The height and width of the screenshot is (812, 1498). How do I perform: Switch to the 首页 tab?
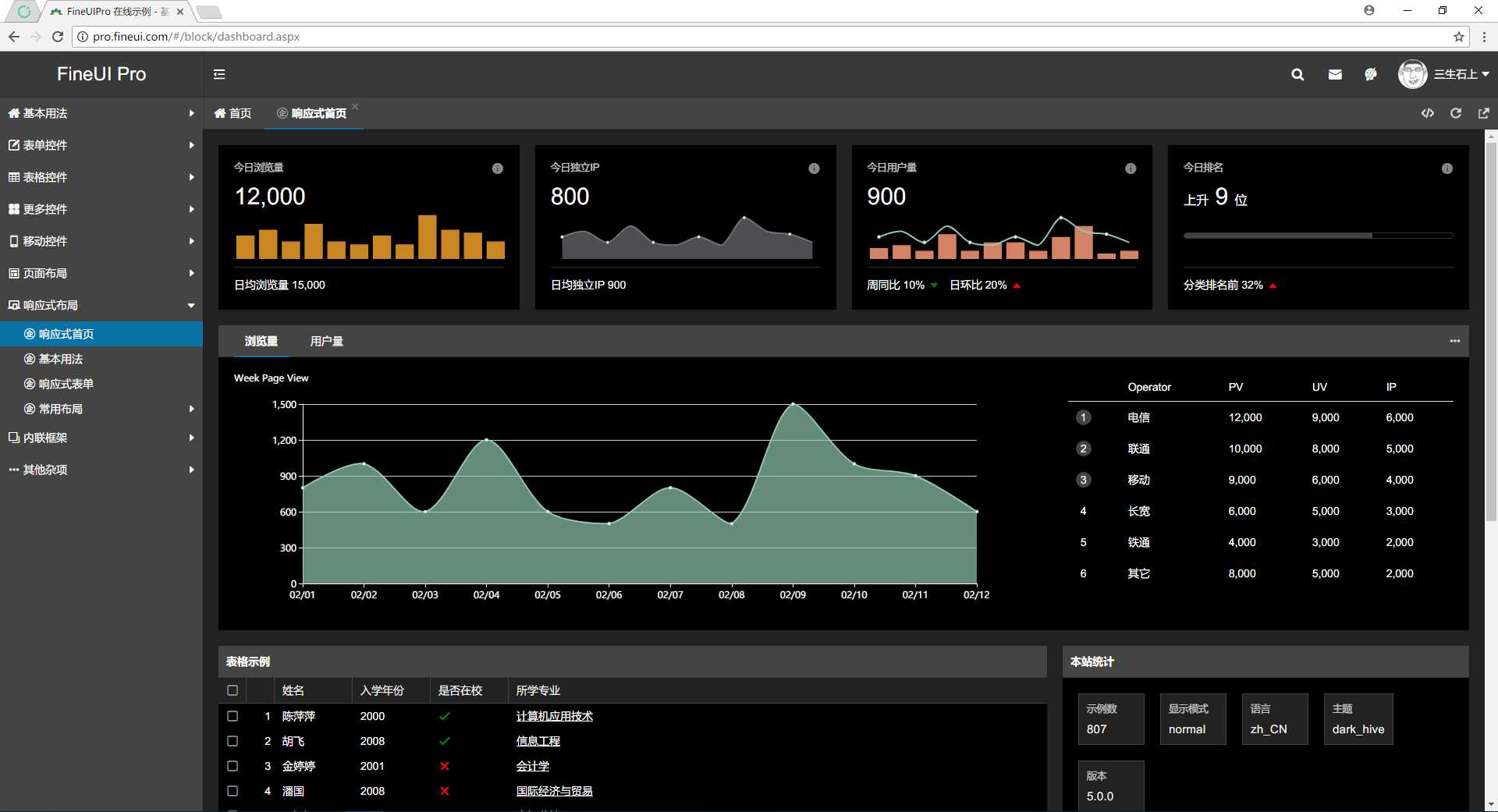(x=233, y=113)
